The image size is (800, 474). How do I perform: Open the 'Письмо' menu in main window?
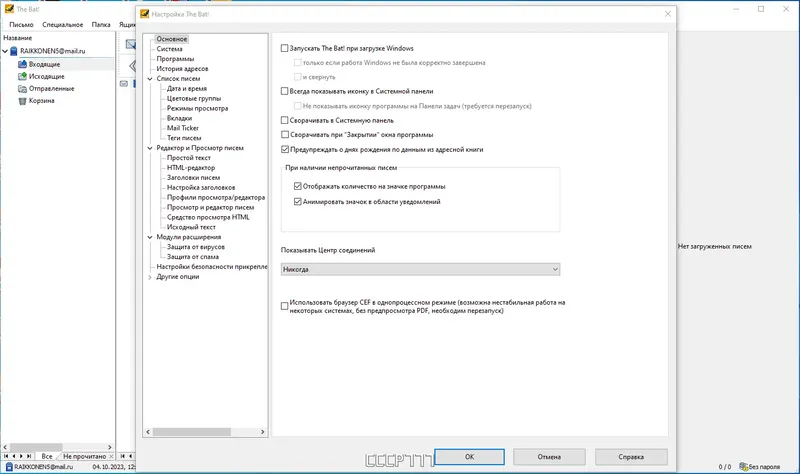click(x=21, y=24)
